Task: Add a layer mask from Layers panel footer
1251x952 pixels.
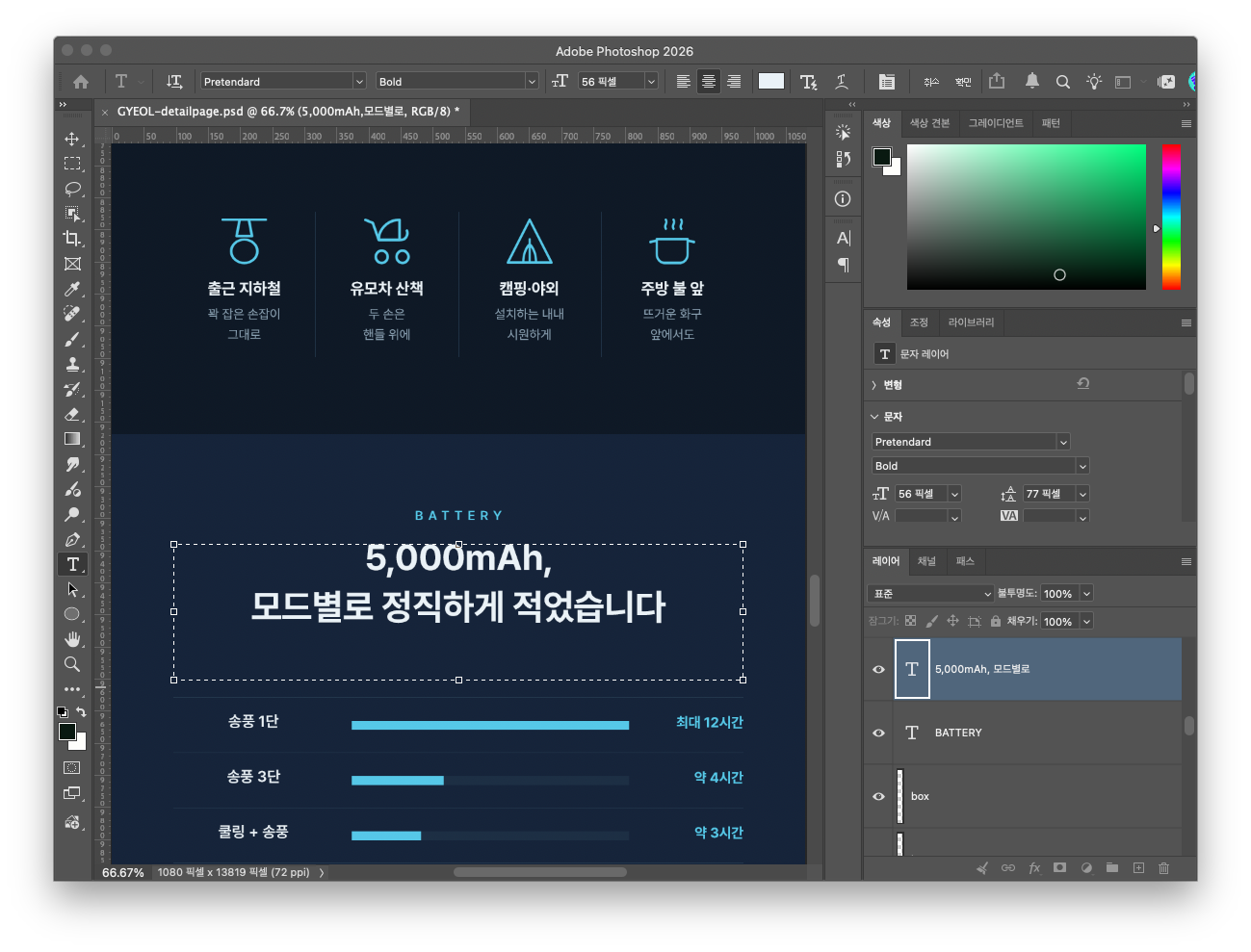Action: click(1059, 867)
